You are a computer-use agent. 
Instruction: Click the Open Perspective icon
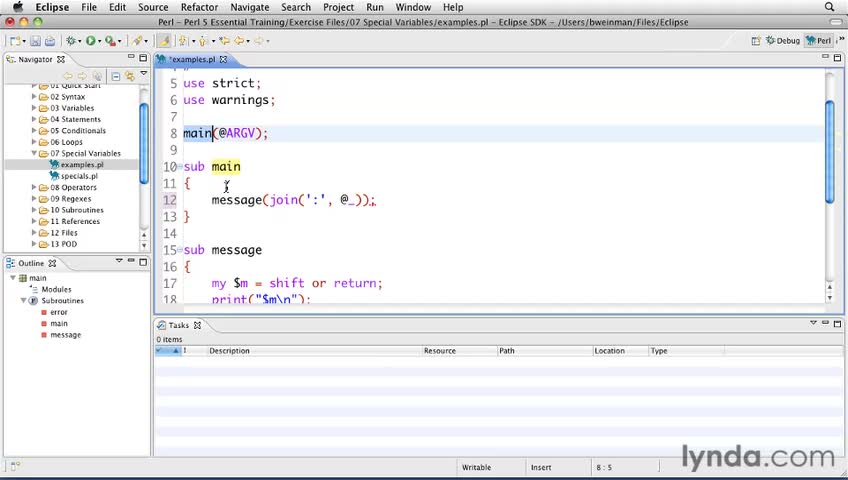point(755,41)
